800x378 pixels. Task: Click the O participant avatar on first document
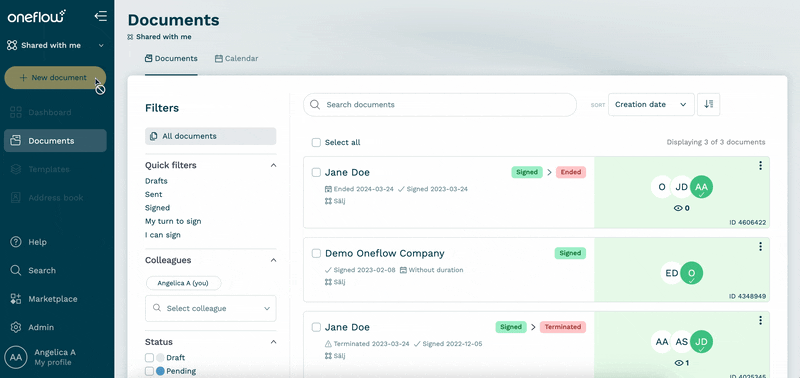click(662, 187)
